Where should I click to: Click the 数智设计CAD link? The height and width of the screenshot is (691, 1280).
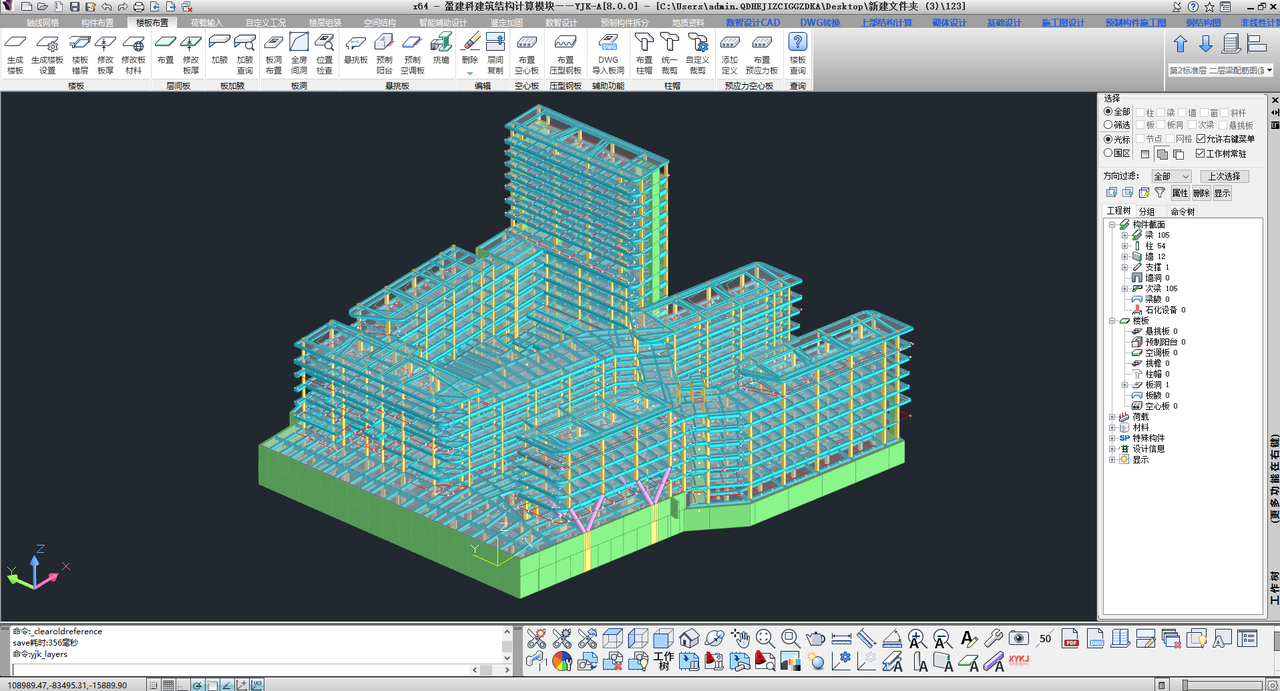click(753, 22)
